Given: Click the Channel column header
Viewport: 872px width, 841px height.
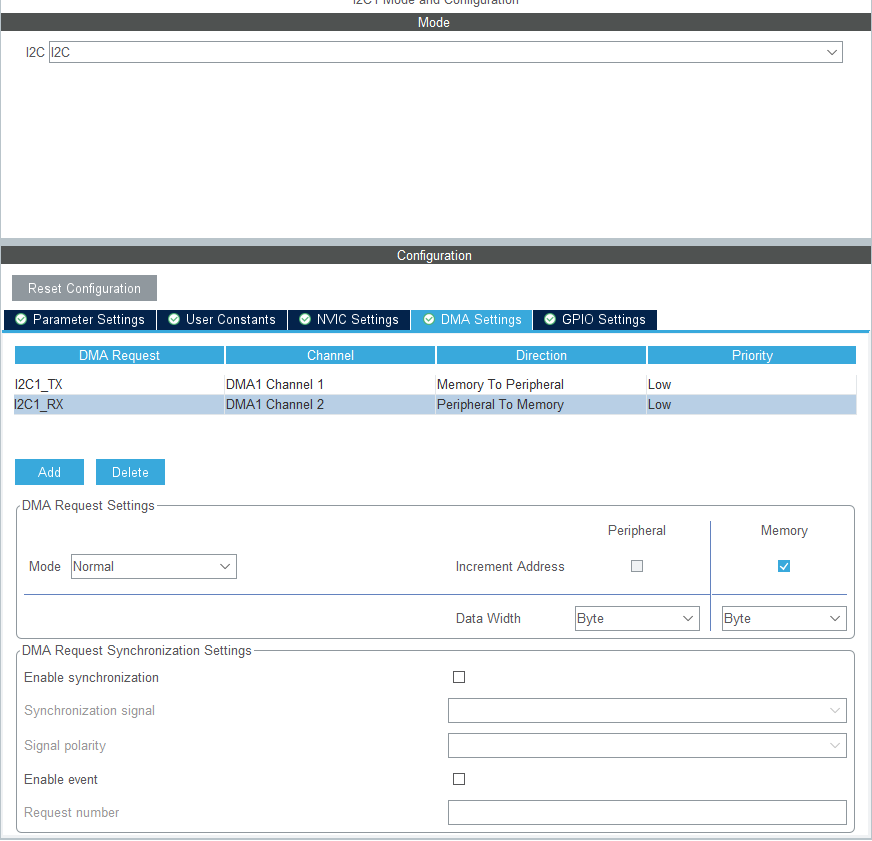Looking at the screenshot, I should pos(330,355).
